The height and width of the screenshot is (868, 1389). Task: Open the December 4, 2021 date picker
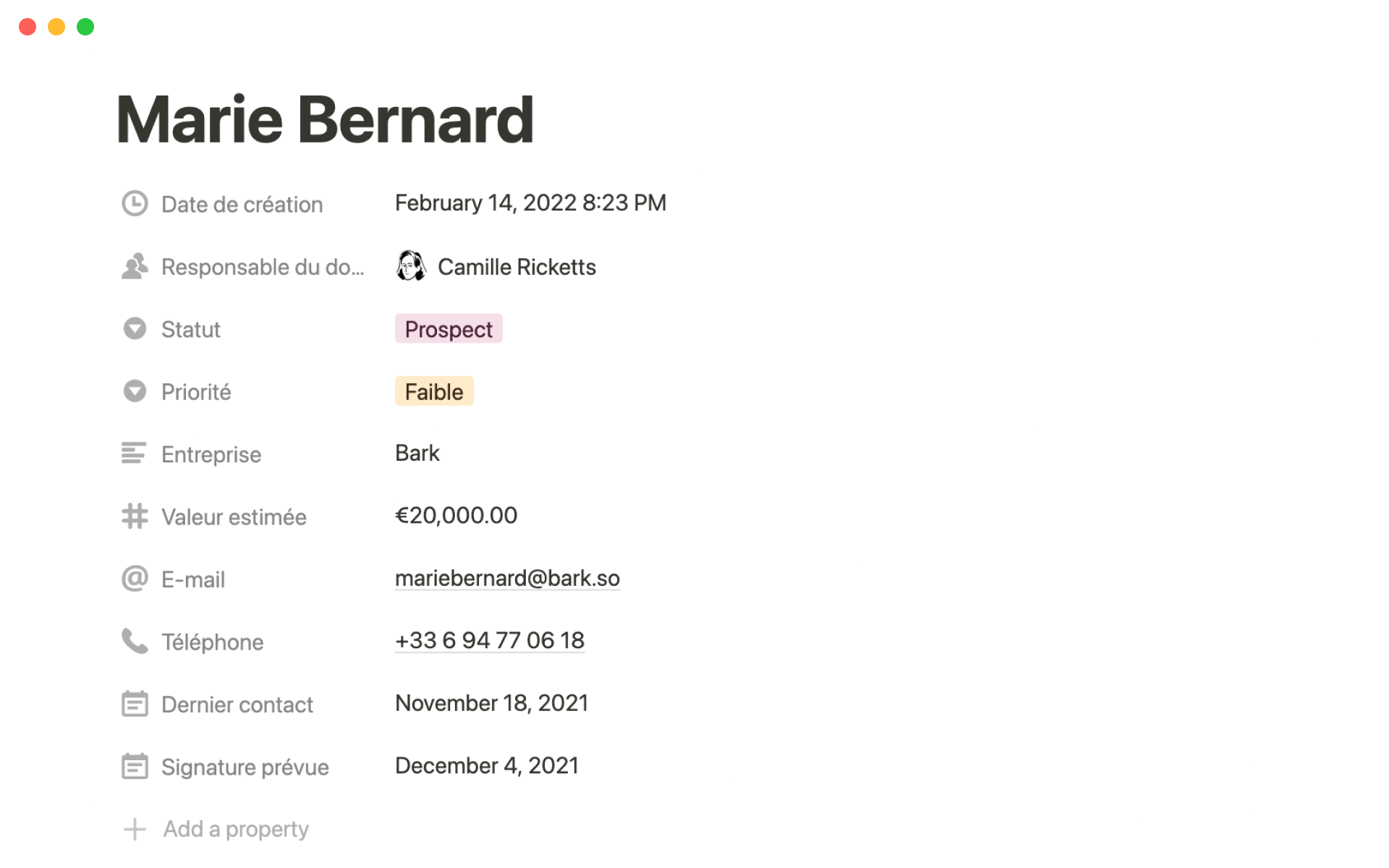(487, 766)
